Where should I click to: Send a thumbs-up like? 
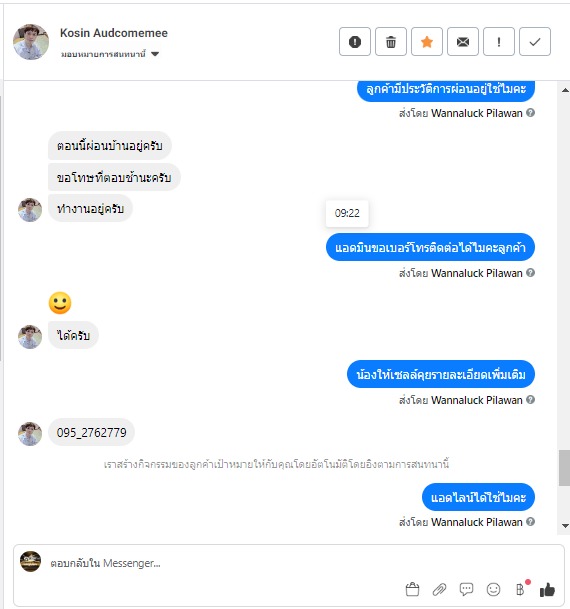click(547, 590)
